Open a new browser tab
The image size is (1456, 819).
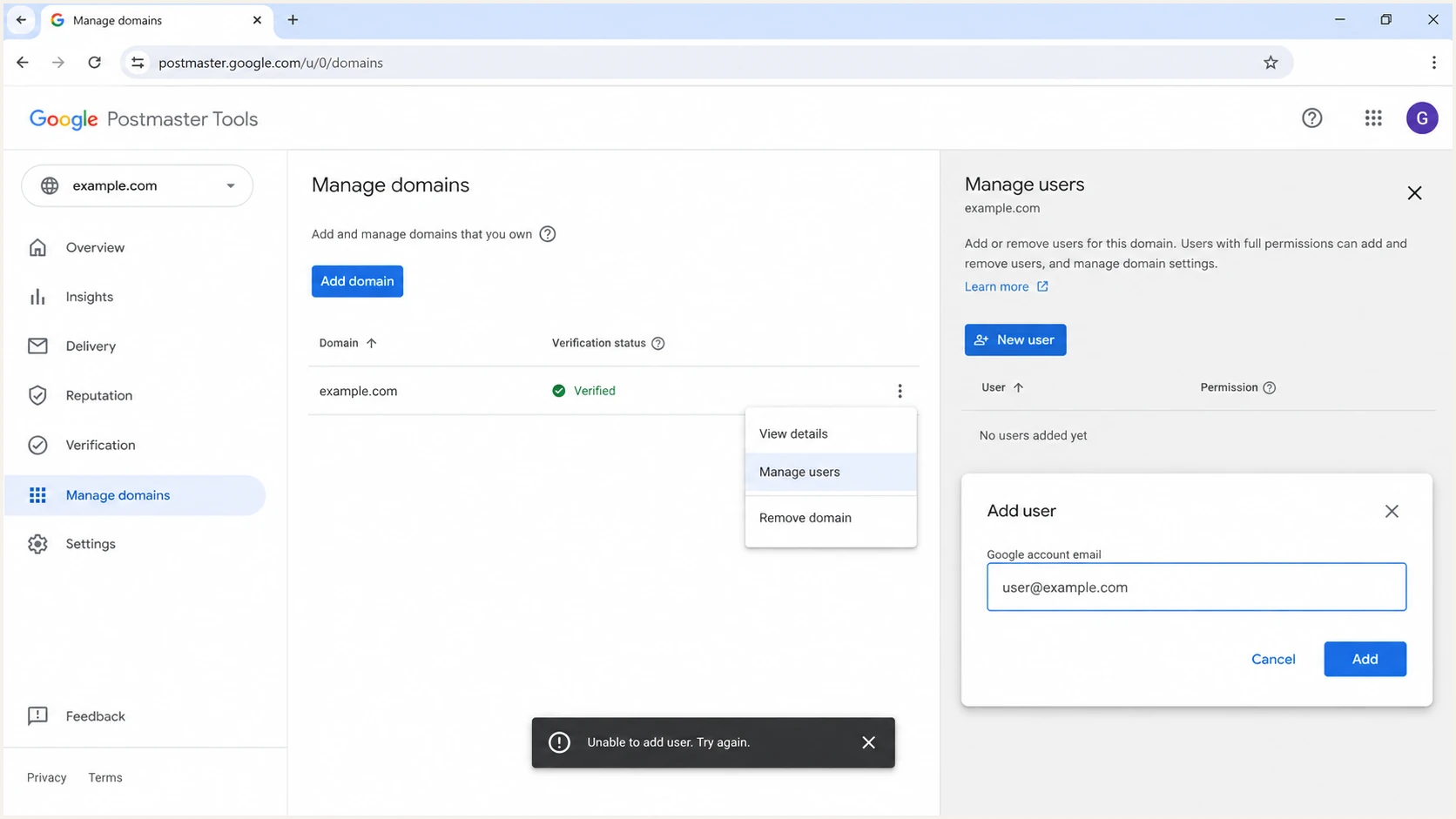[293, 20]
